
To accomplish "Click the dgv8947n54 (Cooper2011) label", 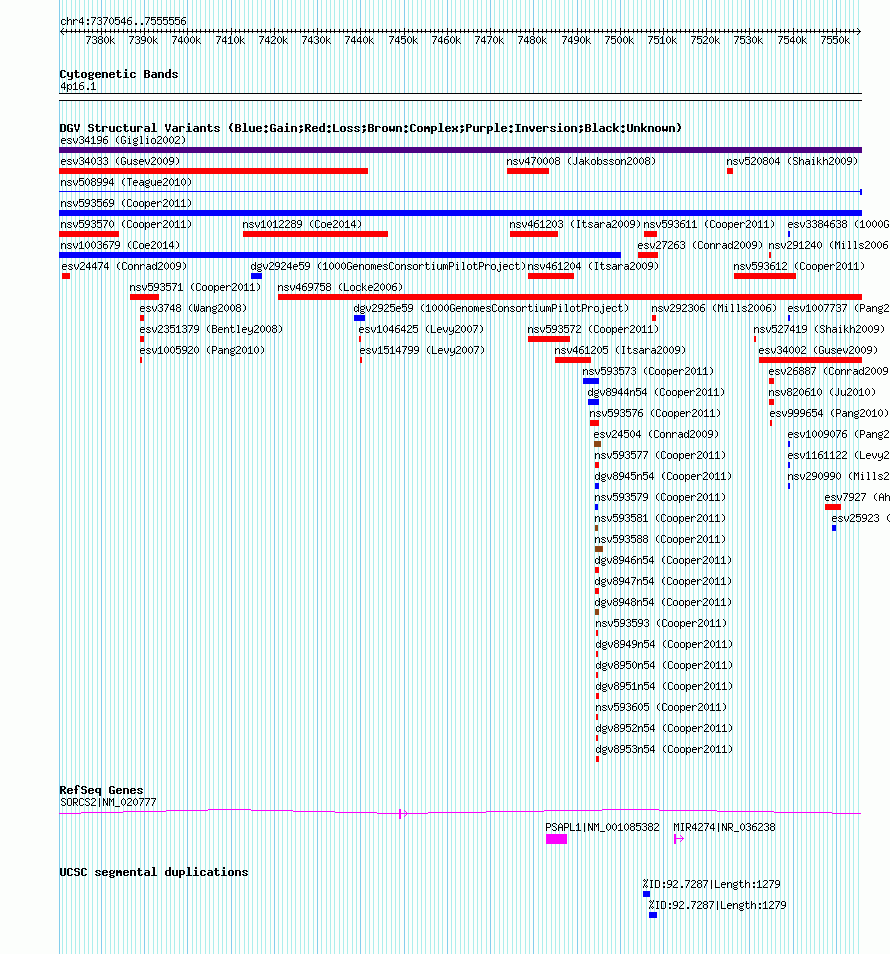I will click(663, 581).
